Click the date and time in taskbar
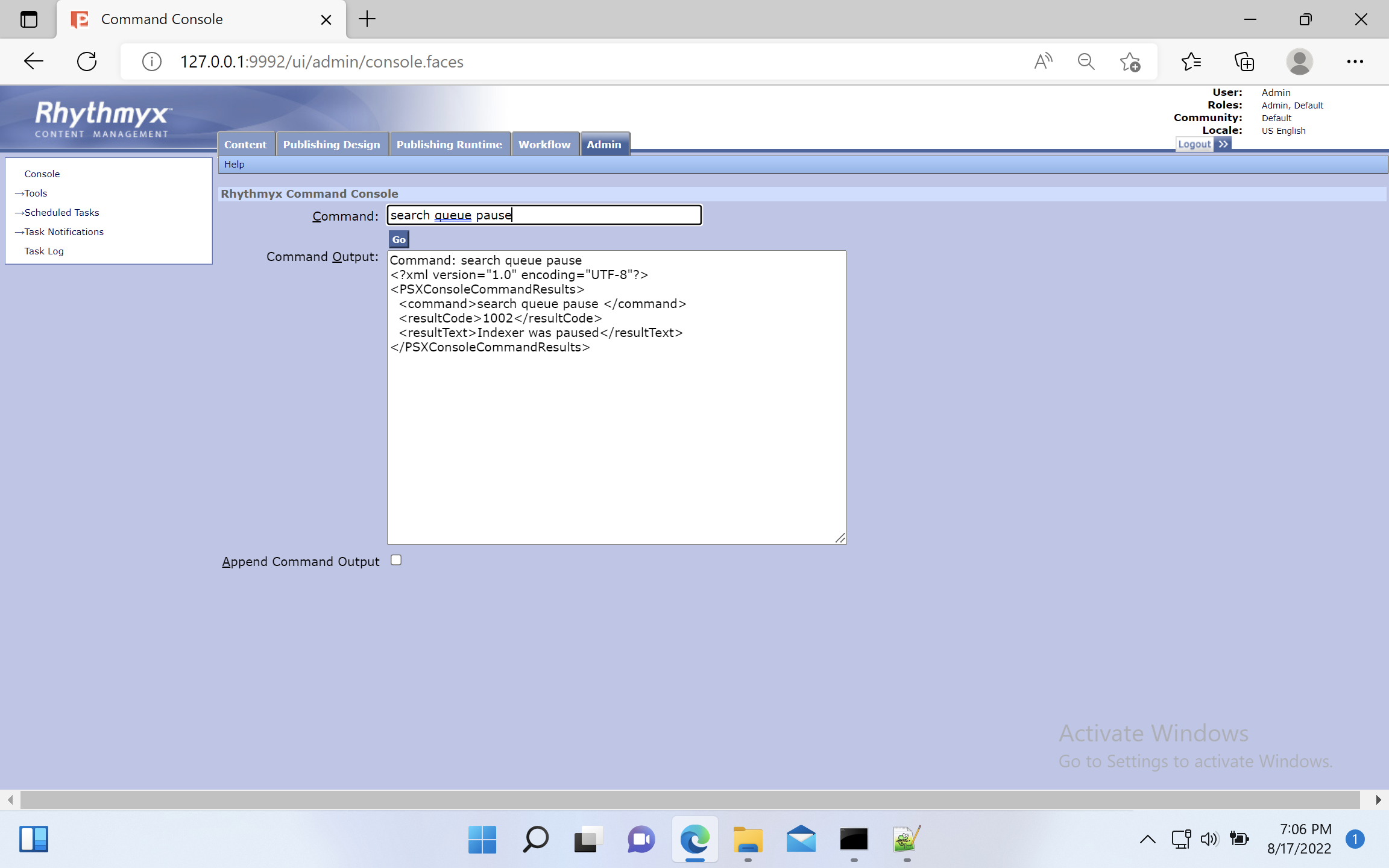1389x868 pixels. 1299,839
